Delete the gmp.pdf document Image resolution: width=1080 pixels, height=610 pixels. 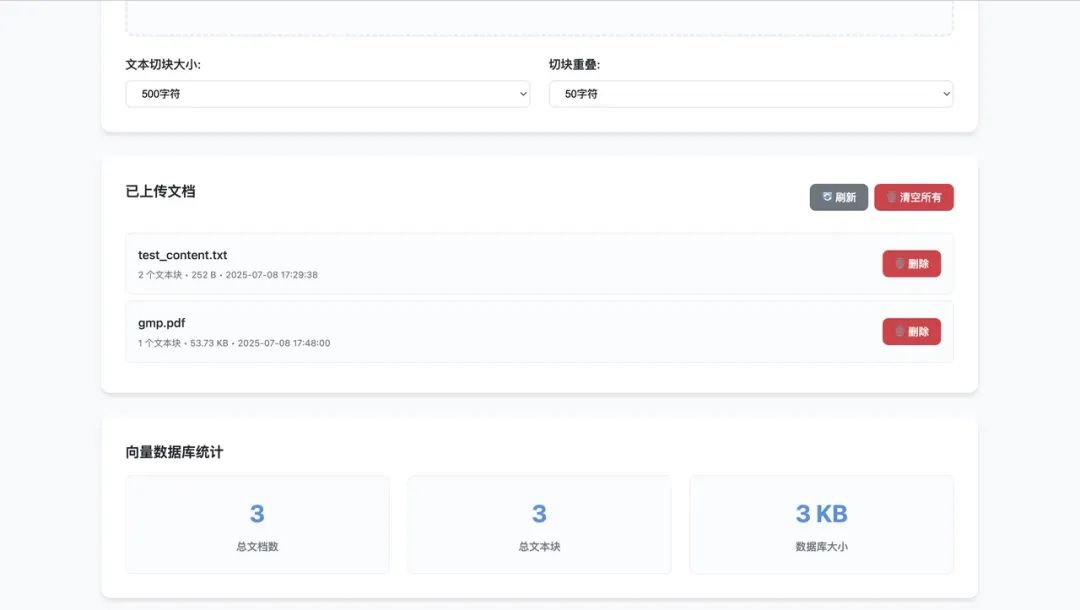click(911, 331)
